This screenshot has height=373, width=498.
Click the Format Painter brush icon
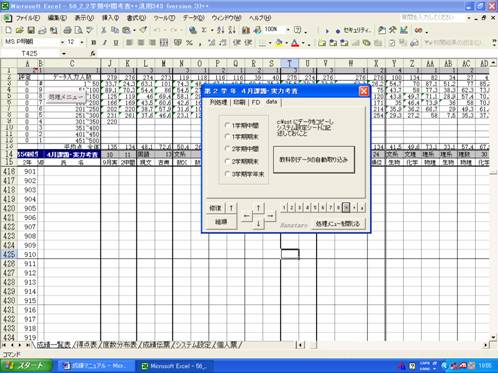click(x=143, y=30)
